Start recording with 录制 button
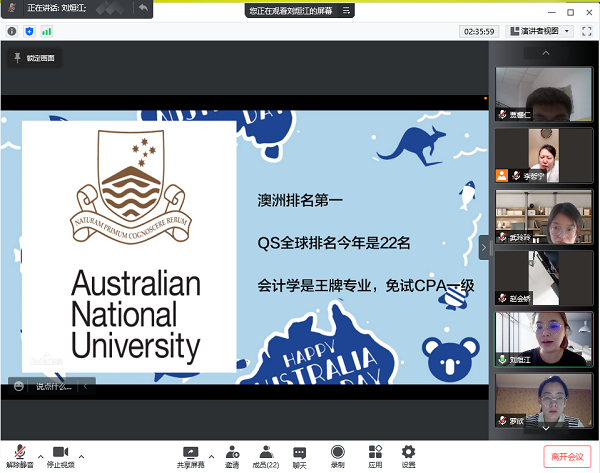The height and width of the screenshot is (473, 600). (x=338, y=455)
